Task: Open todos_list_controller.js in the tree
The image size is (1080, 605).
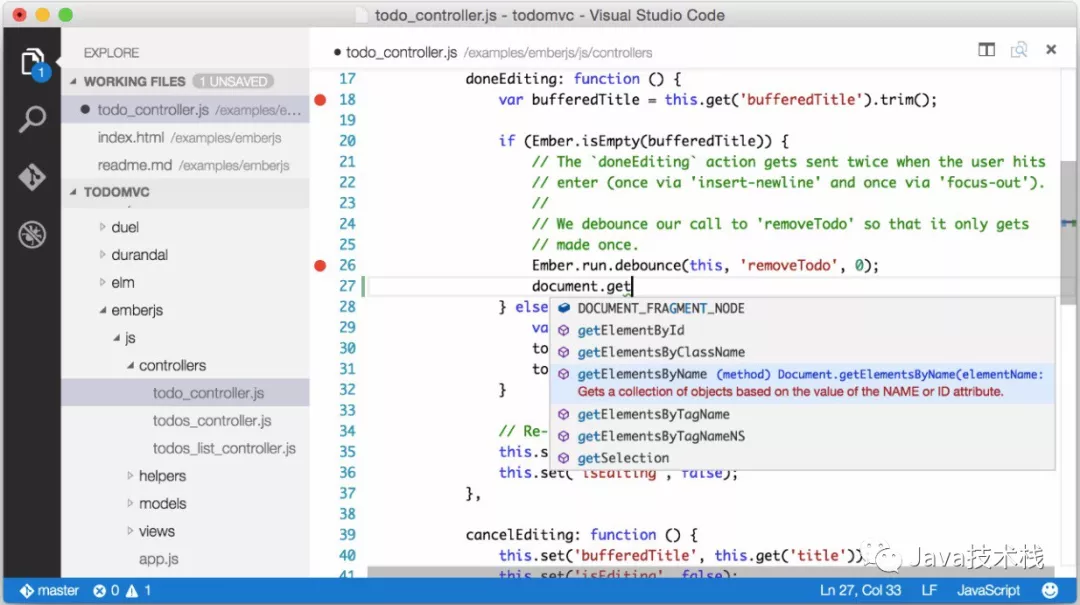Action: tap(185, 448)
